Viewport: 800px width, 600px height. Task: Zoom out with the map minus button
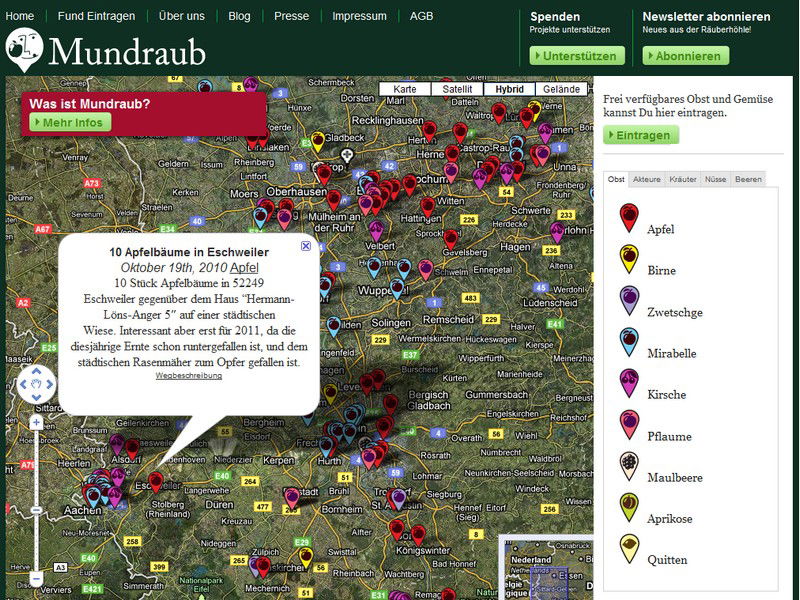pyautogui.click(x=36, y=578)
